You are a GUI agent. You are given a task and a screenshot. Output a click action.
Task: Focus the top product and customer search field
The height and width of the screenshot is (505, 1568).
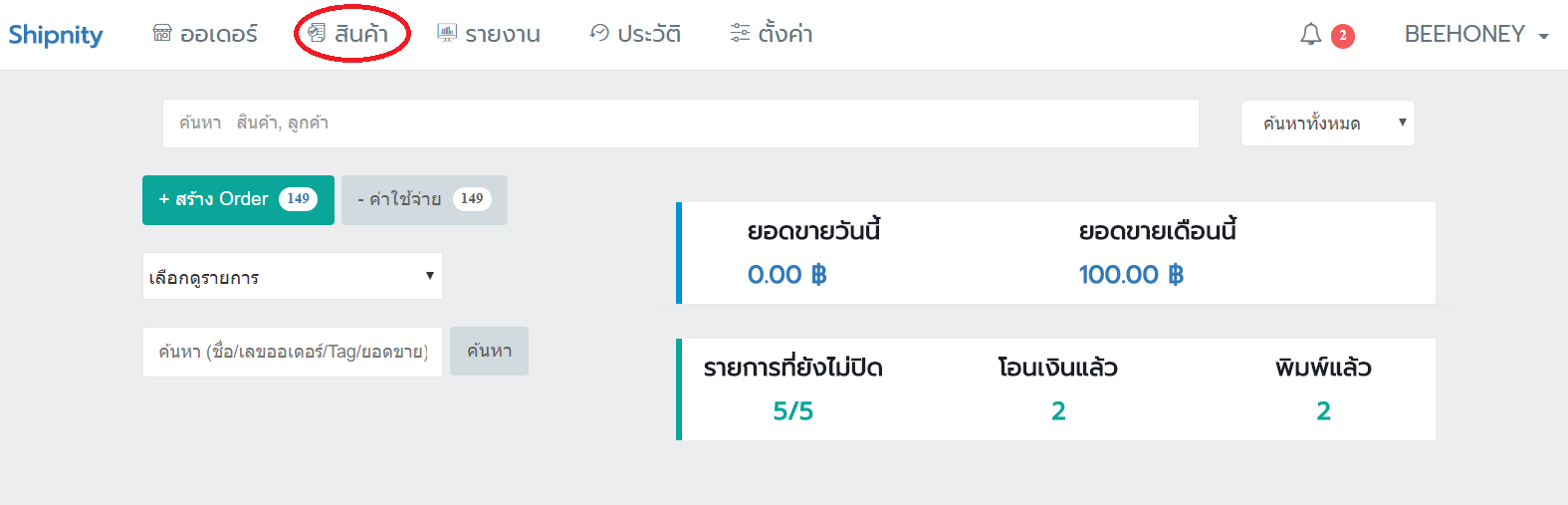681,124
